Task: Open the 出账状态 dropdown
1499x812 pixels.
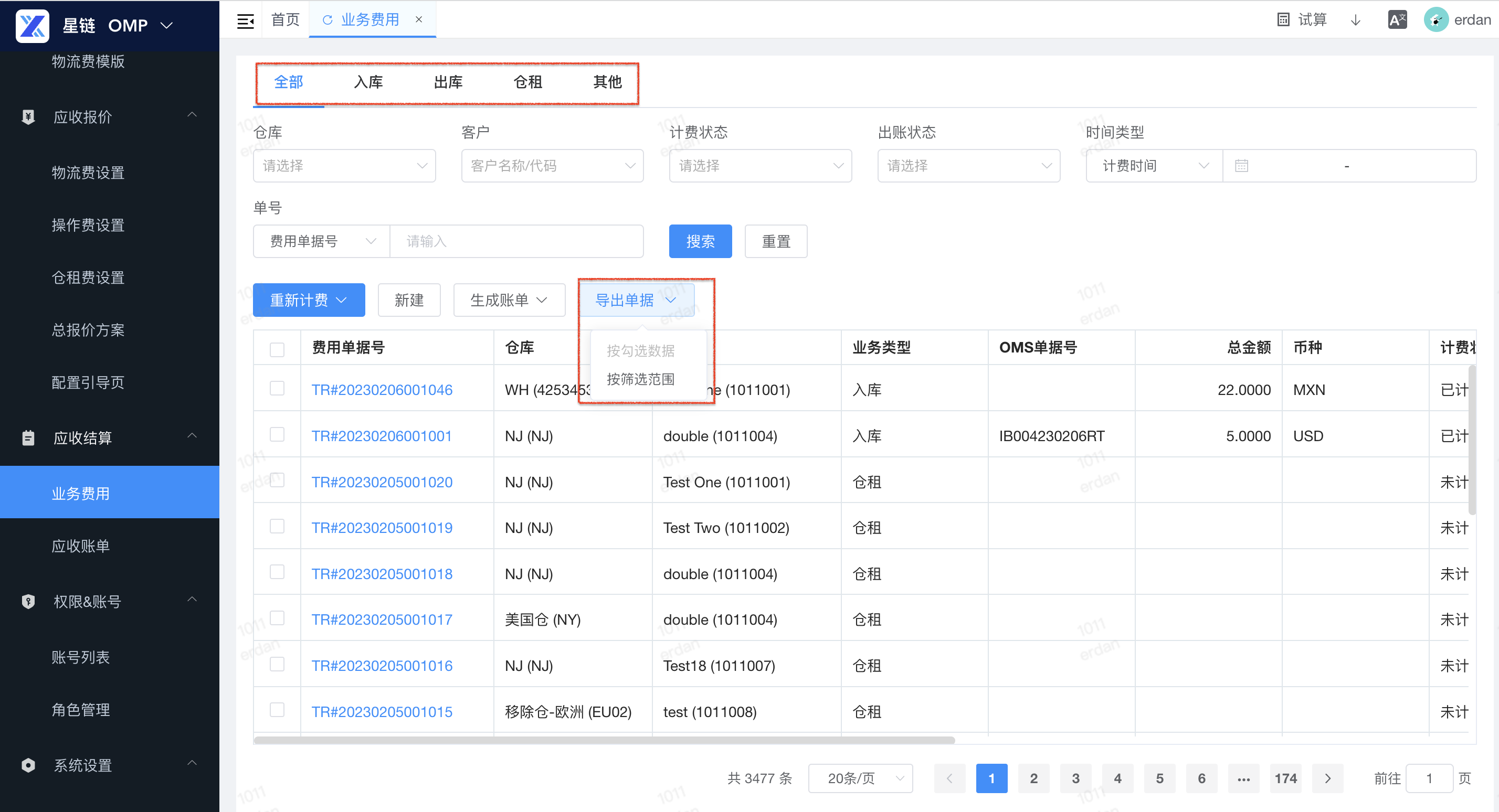Action: pos(968,166)
